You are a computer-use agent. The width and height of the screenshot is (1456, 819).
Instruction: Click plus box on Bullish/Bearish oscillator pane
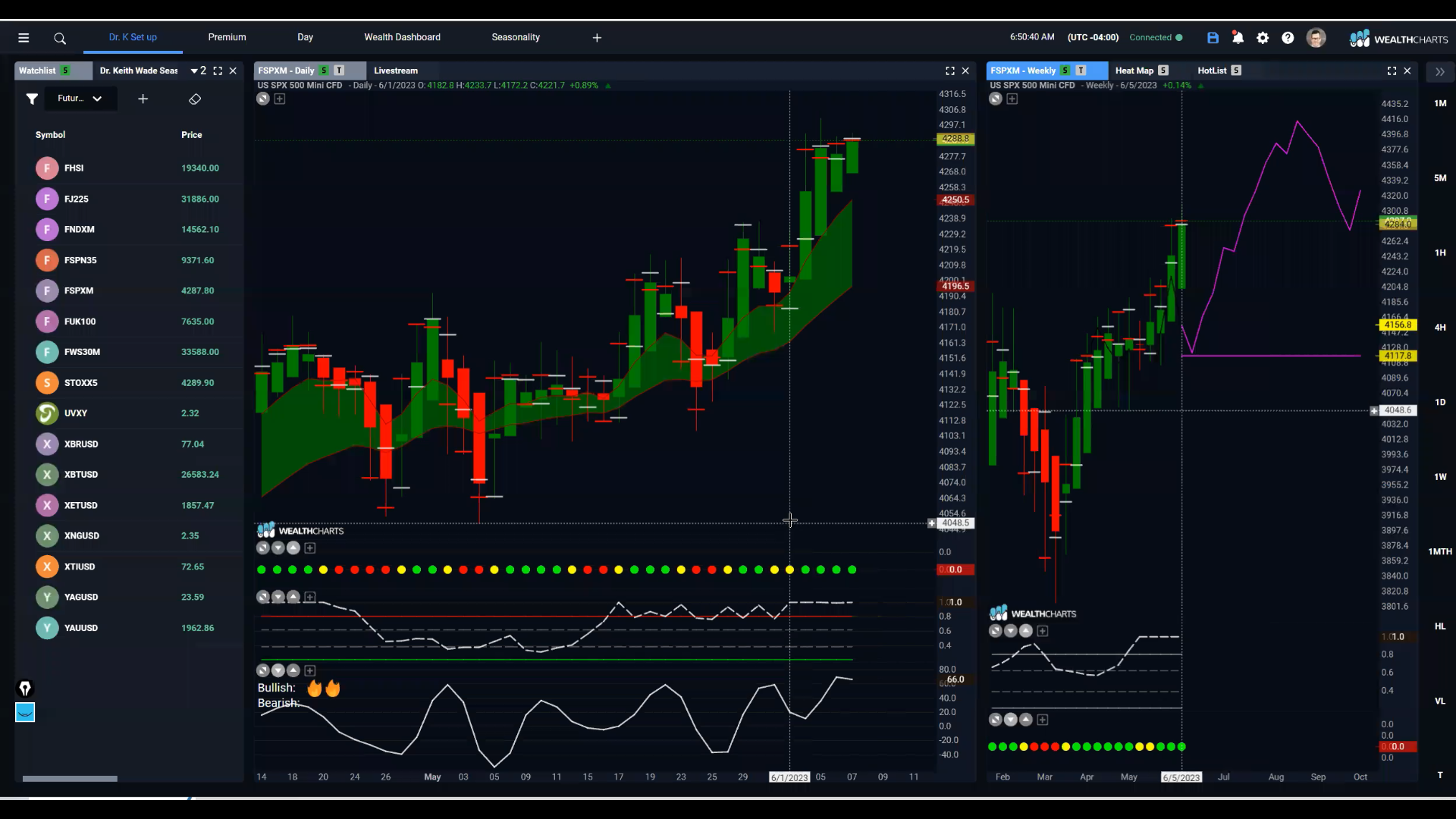pyautogui.click(x=310, y=670)
